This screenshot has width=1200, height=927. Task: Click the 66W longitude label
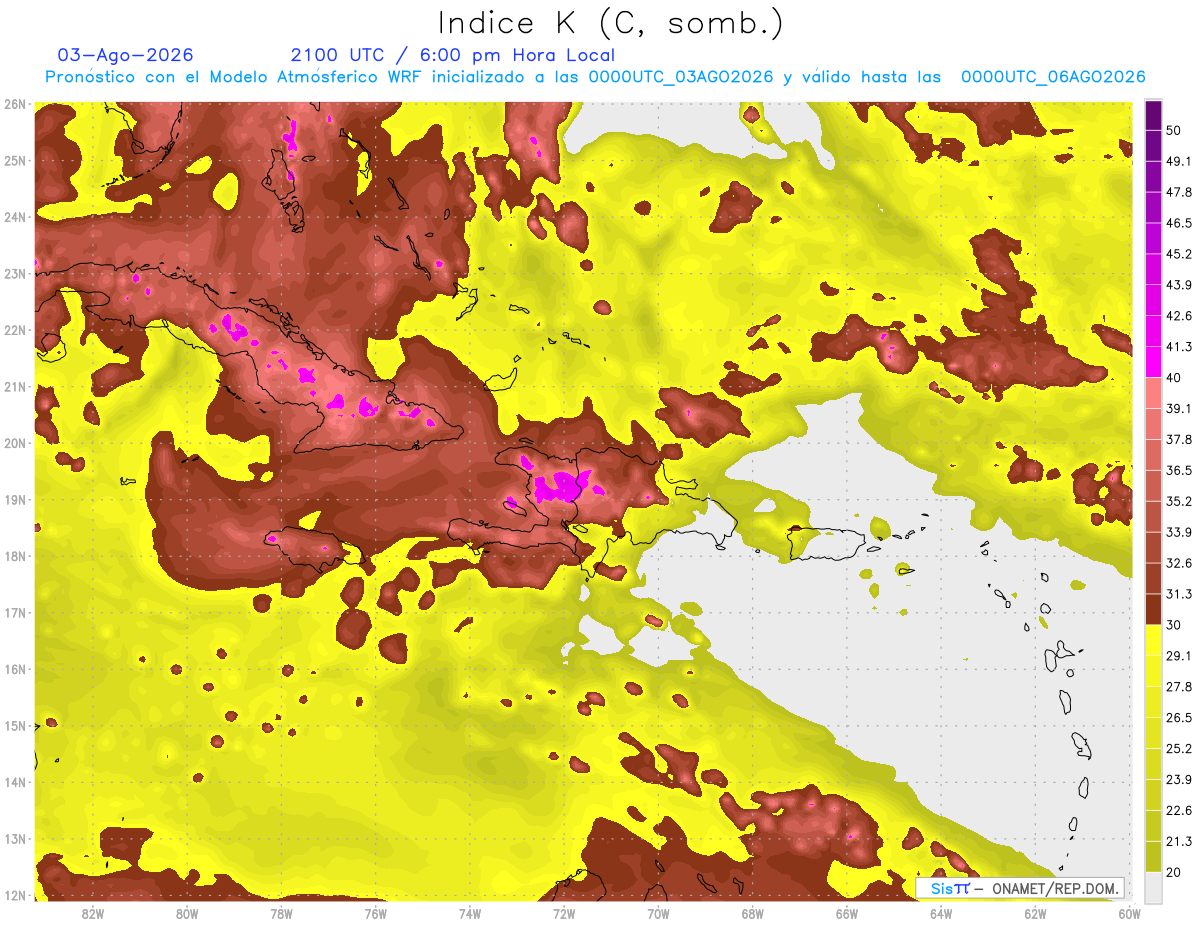coord(847,913)
